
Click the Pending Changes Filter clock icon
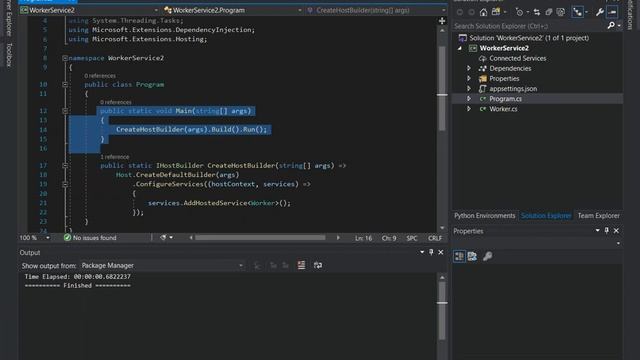(x=519, y=12)
